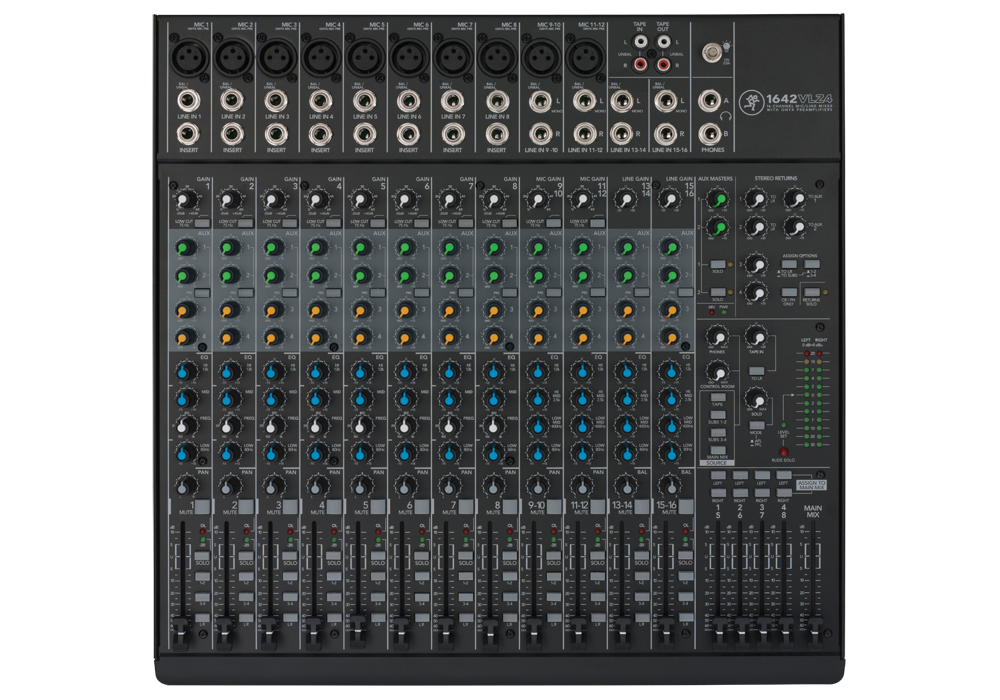1000x700 pixels.
Task: Click the TAPE IN left RCA jack
Action: (640, 42)
